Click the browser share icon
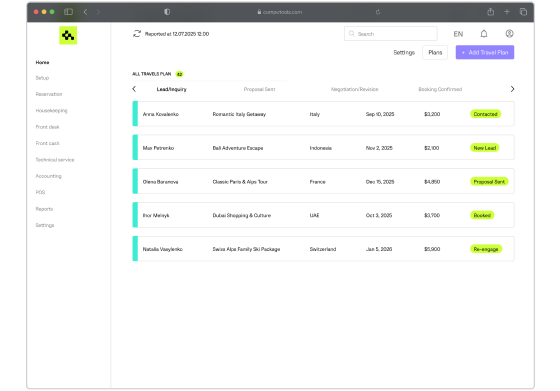Screen dimensions: 560x391 click(490, 12)
